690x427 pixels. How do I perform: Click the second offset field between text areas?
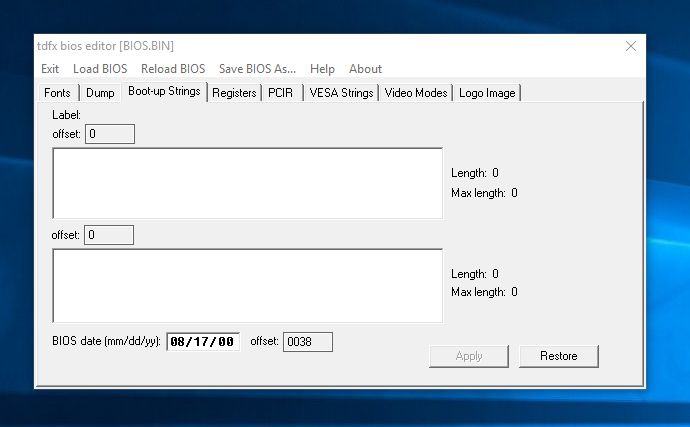(109, 235)
